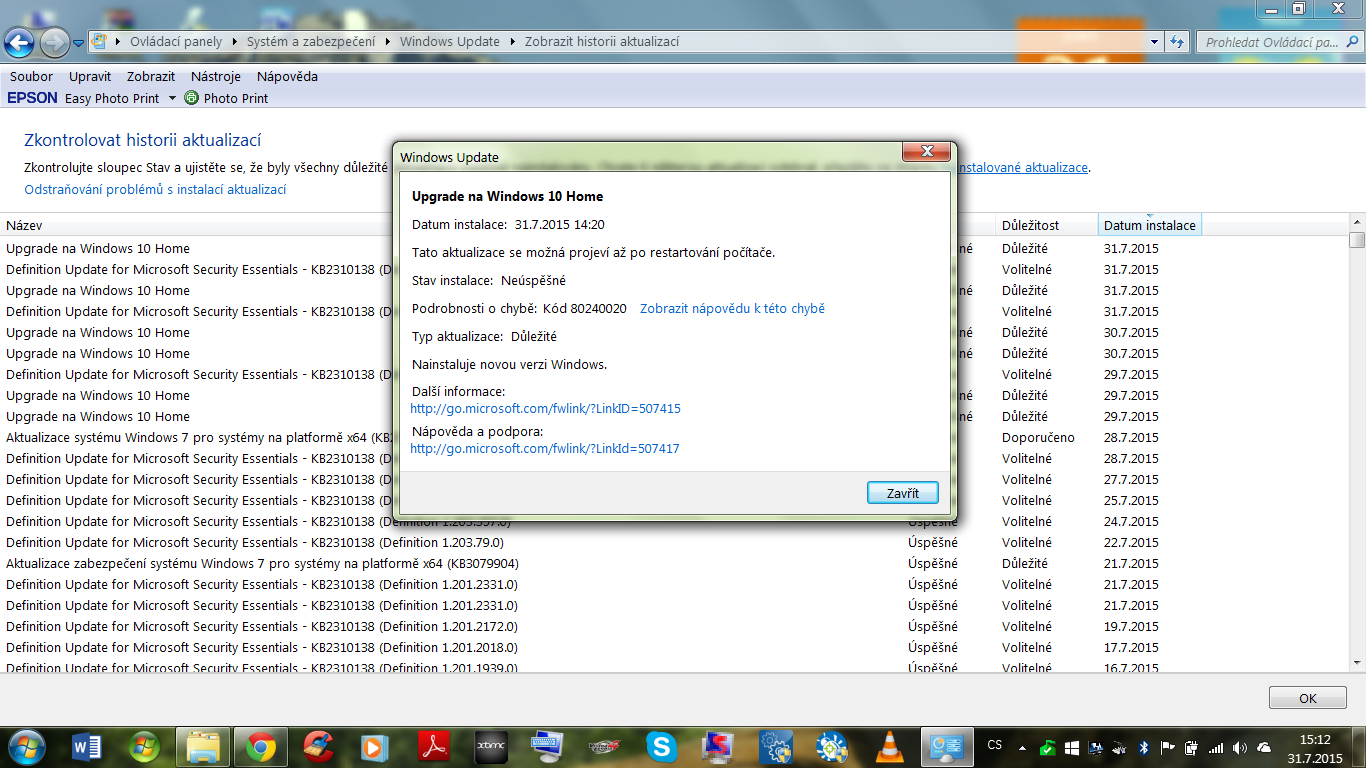Go back with the blue Back arrow
This screenshot has width=1366, height=768.
point(21,42)
